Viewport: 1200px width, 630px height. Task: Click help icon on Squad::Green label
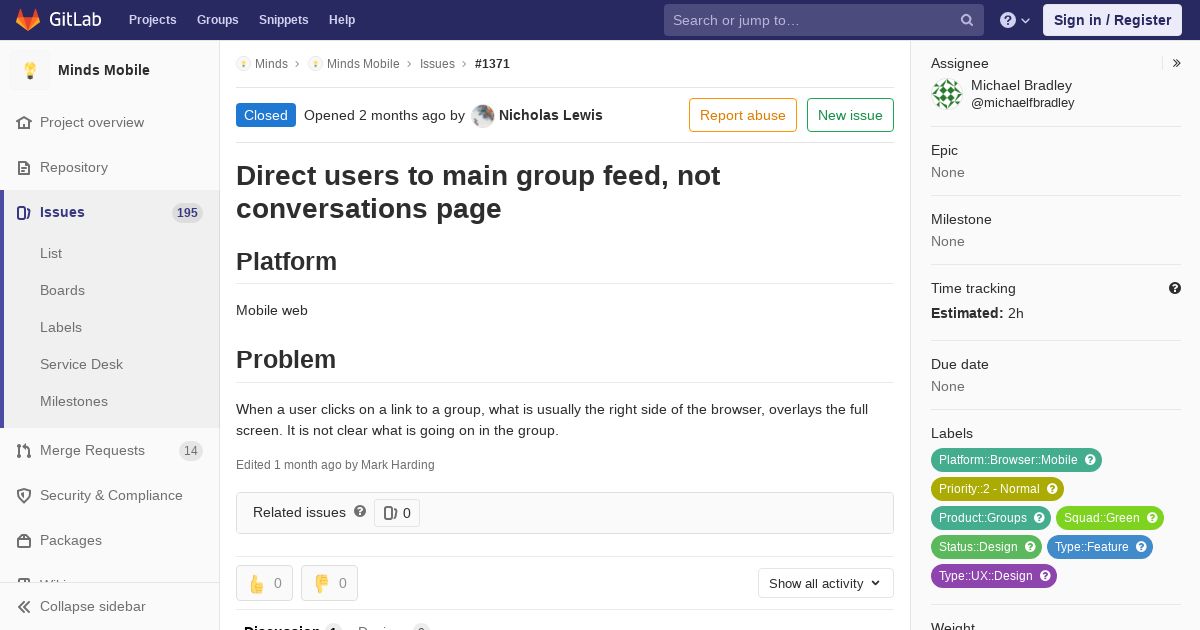point(1152,518)
